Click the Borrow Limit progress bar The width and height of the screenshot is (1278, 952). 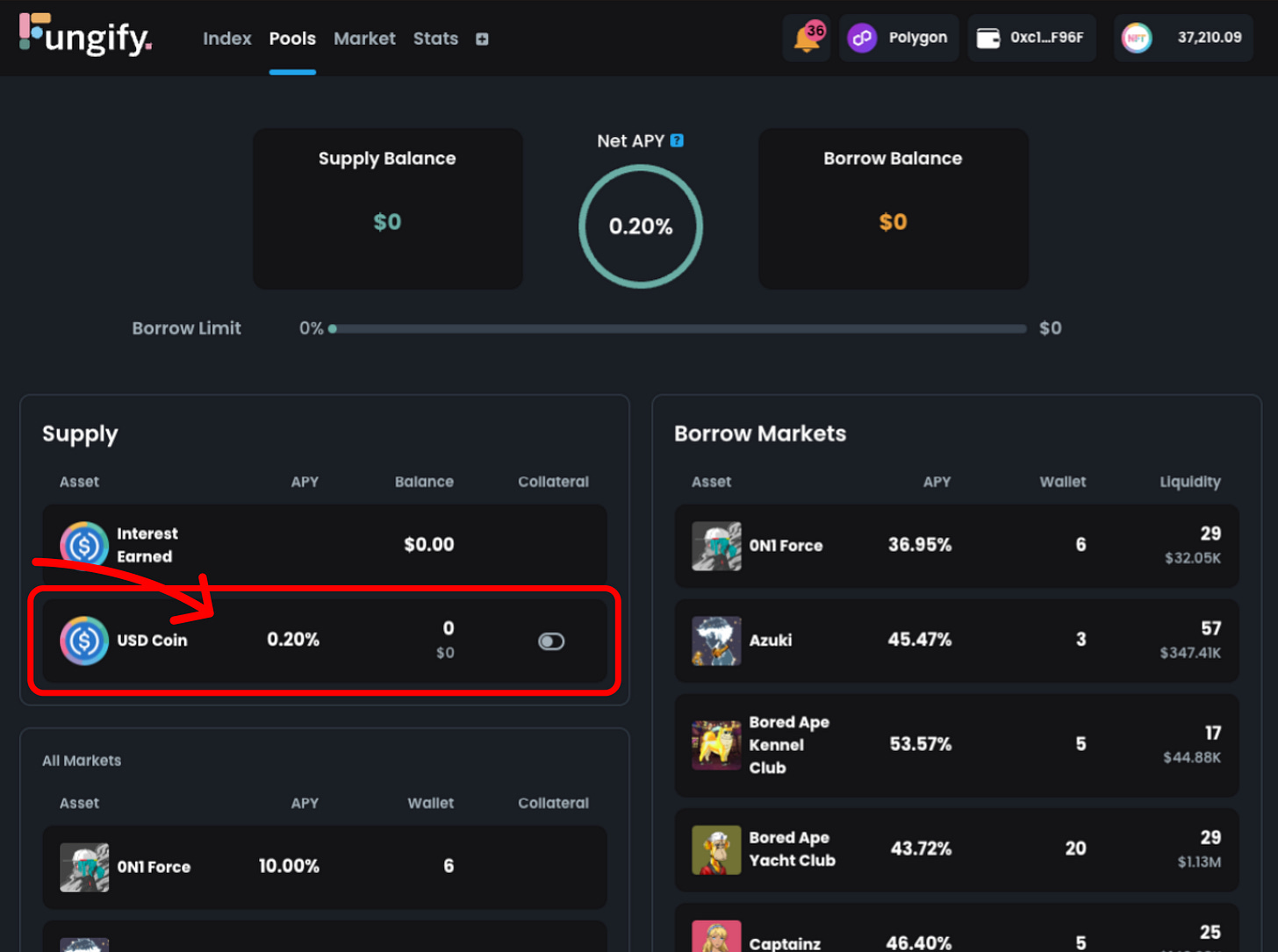coord(678,329)
